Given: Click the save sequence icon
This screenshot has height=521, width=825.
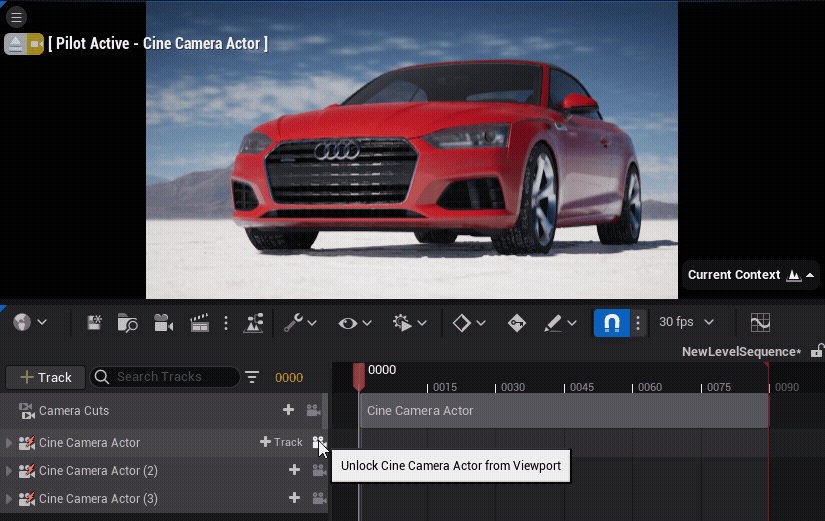Looking at the screenshot, I should [94, 323].
